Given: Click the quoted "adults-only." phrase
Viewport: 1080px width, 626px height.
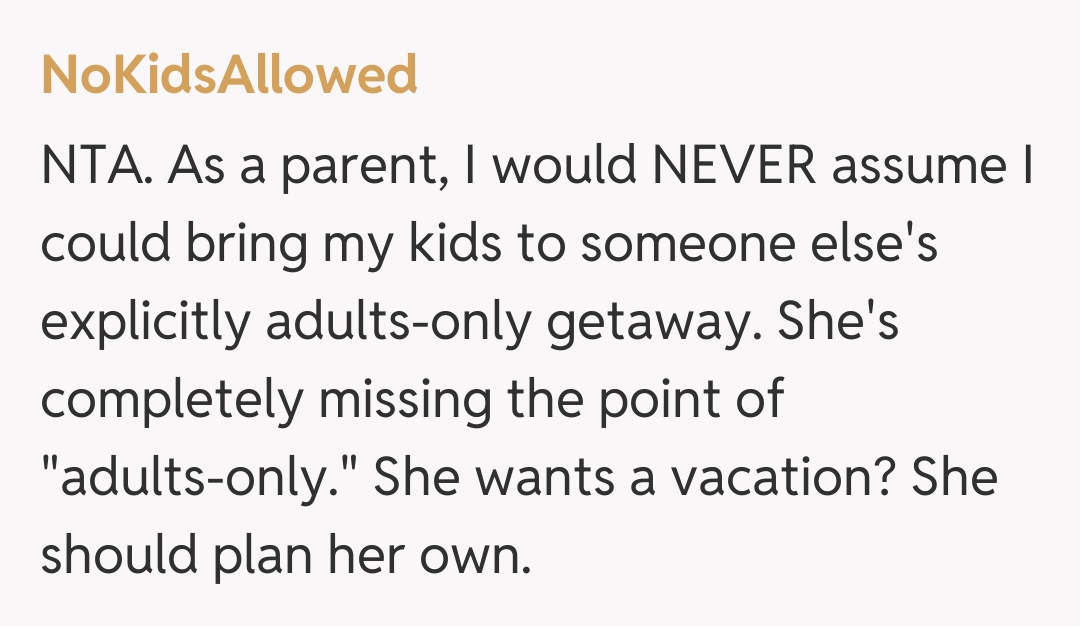Looking at the screenshot, I should [x=207, y=479].
